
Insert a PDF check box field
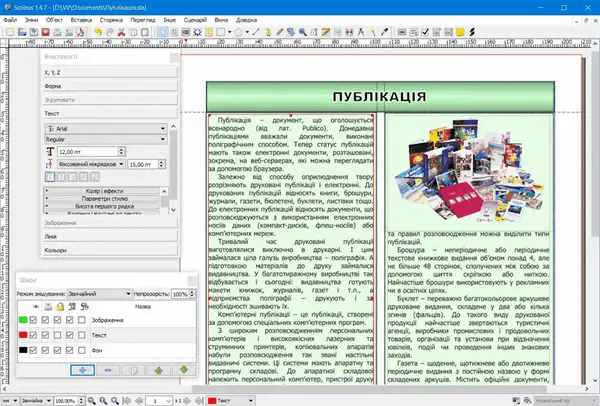(x=425, y=32)
